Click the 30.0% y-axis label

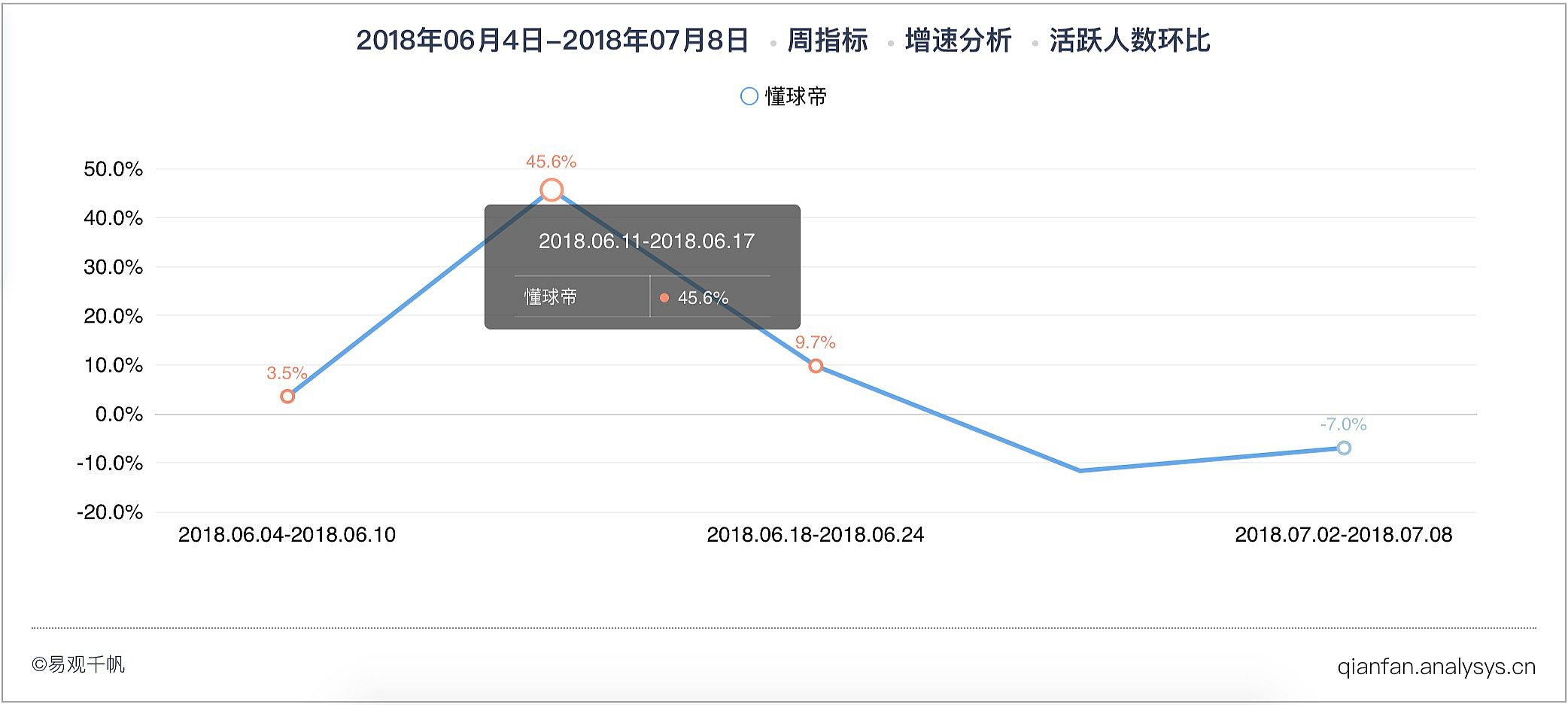point(113,267)
